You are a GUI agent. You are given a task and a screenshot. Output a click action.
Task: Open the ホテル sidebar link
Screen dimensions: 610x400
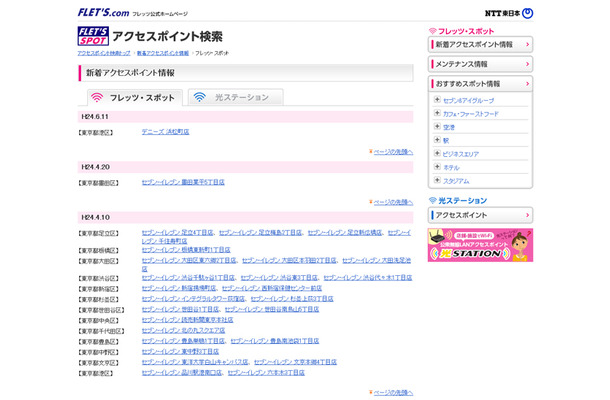[x=451, y=167]
